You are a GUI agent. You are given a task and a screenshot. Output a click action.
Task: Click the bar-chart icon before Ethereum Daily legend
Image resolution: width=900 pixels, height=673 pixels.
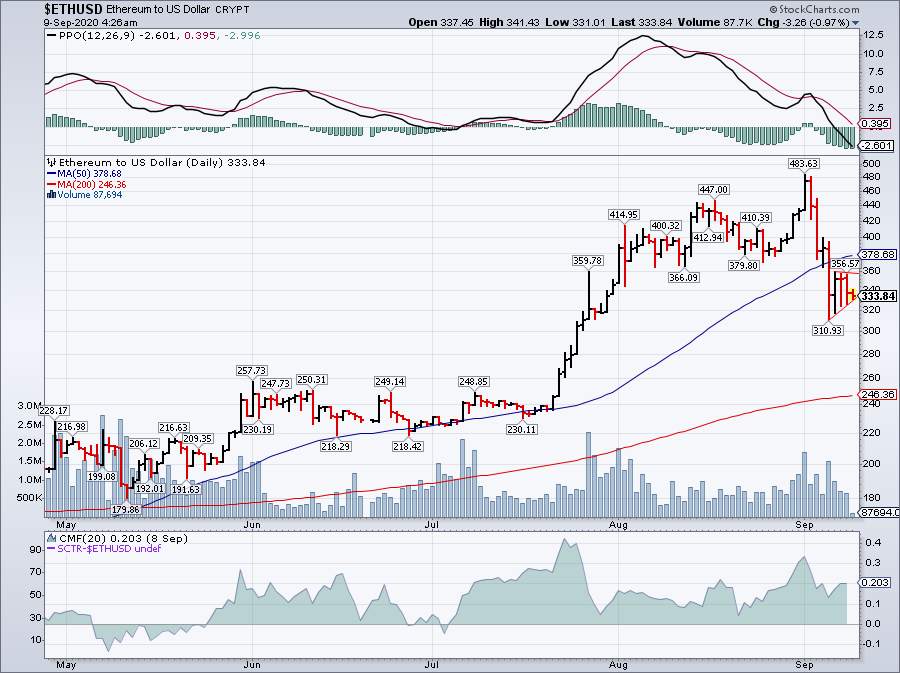52,162
